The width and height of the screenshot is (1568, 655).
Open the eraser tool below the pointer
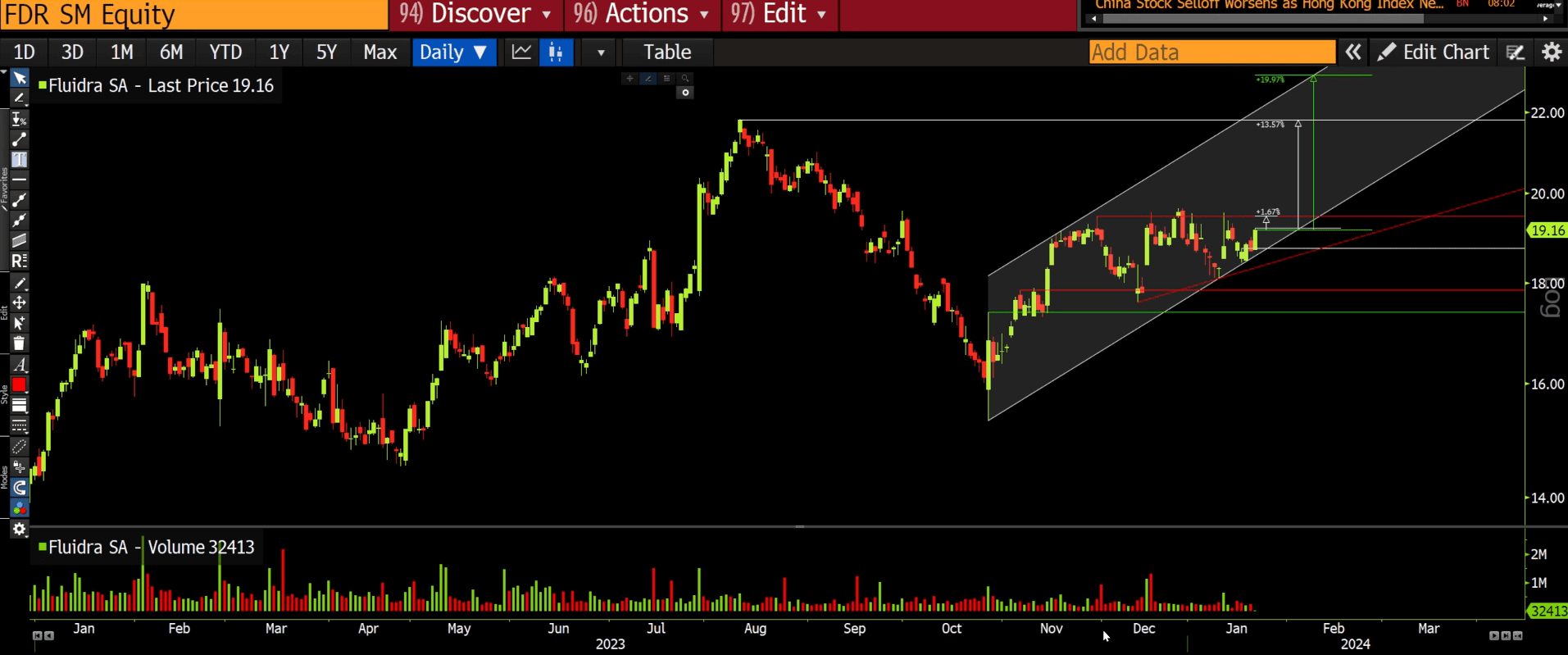pyautogui.click(x=19, y=98)
